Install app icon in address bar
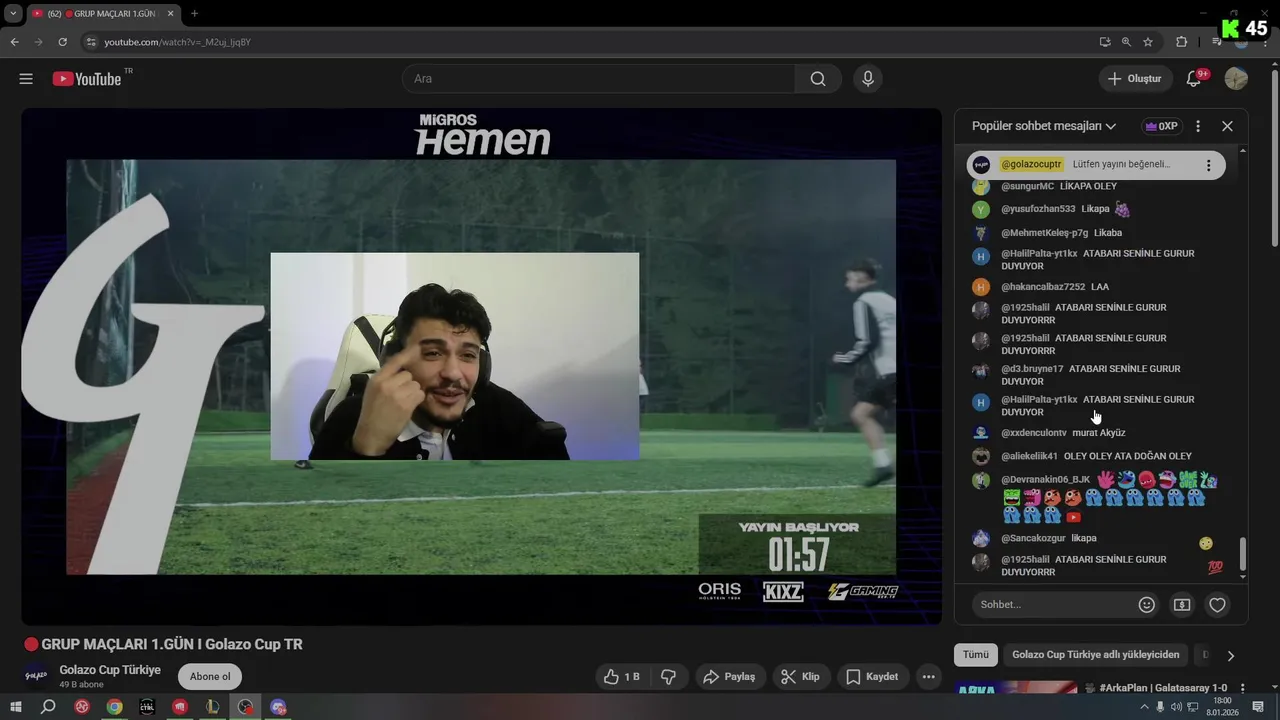The image size is (1280, 720). point(1104,42)
